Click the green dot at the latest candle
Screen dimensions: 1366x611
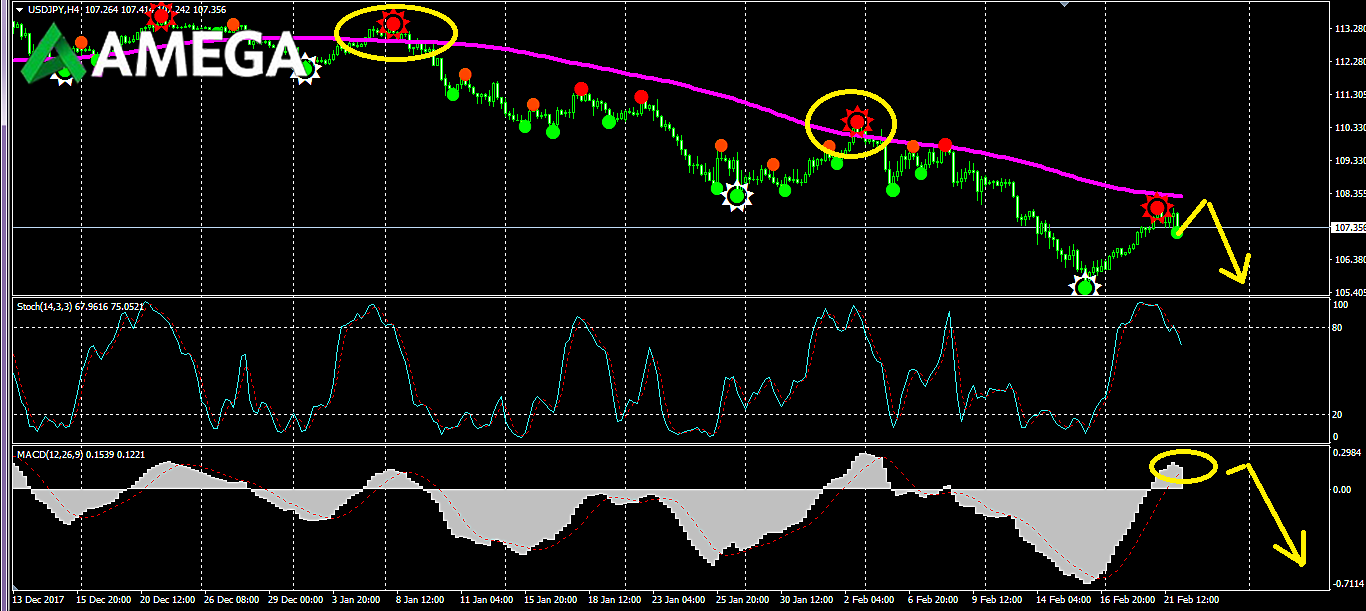1177,232
